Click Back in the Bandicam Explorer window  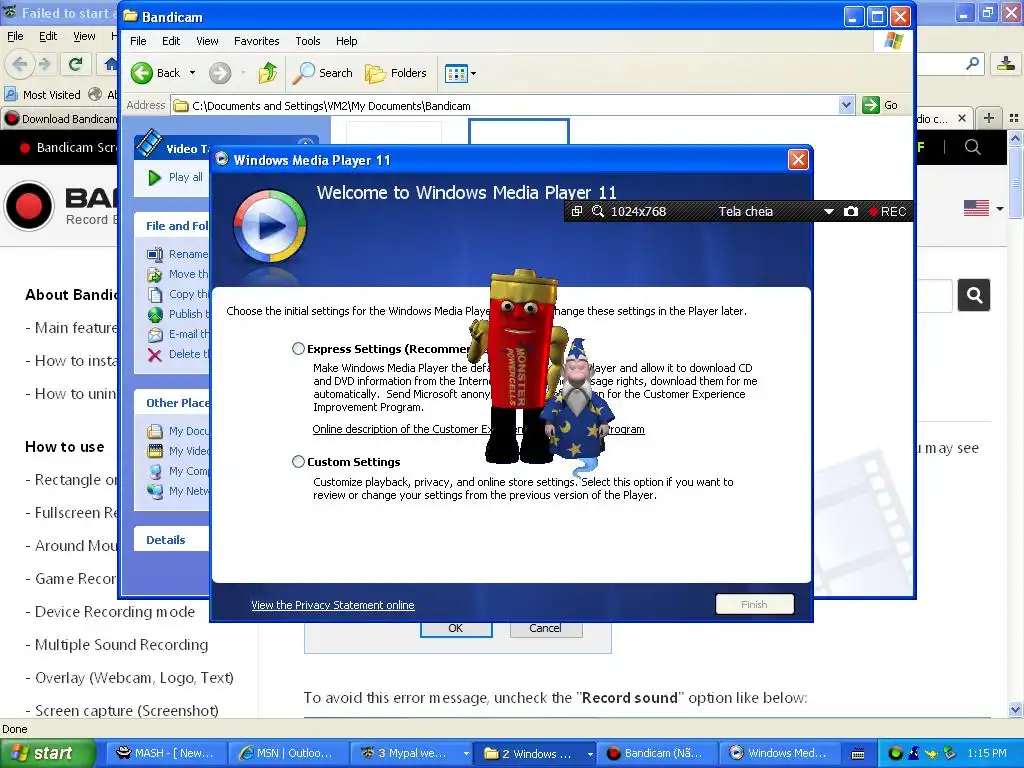156,73
